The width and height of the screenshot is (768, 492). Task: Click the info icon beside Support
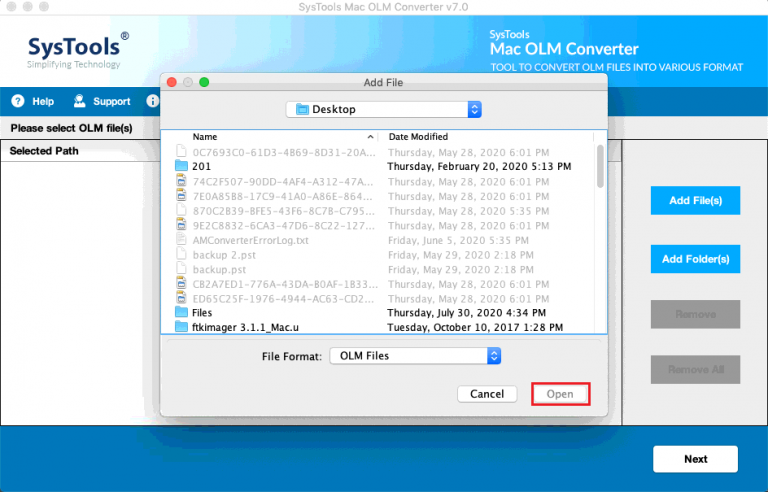pos(153,101)
